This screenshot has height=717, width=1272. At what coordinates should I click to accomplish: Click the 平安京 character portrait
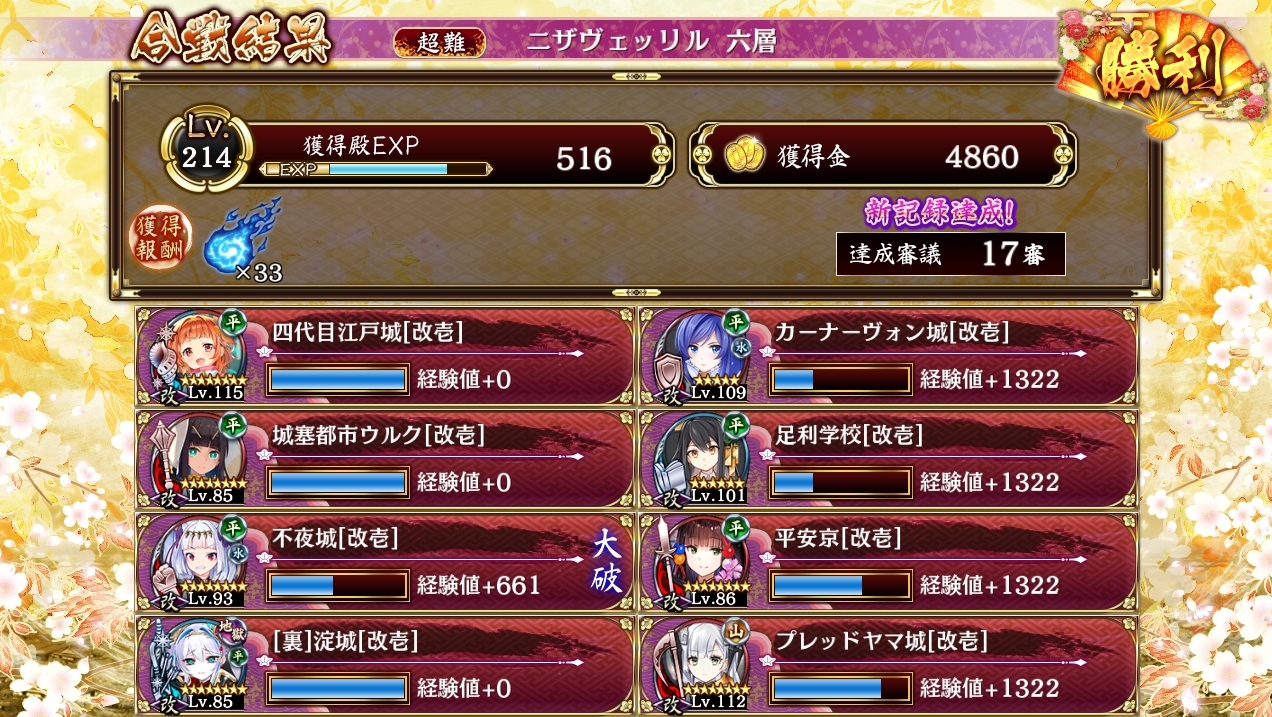[x=700, y=561]
